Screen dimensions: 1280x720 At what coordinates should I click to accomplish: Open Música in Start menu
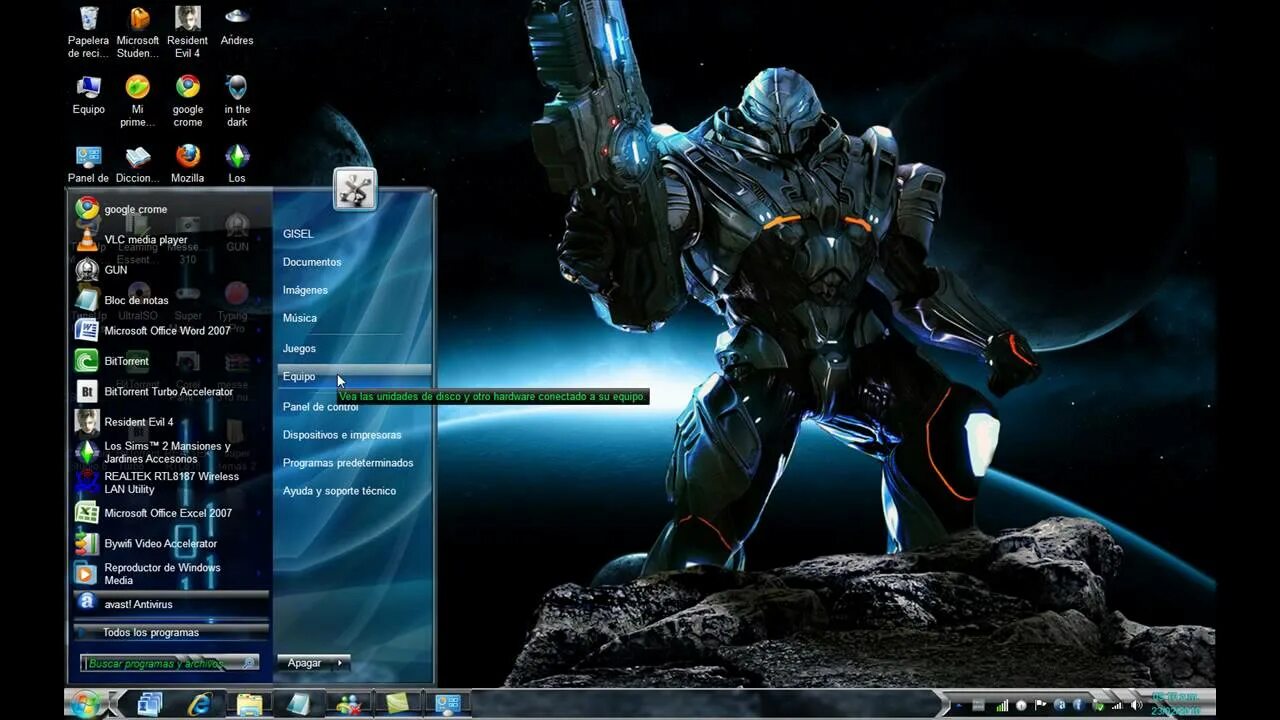pos(354,318)
